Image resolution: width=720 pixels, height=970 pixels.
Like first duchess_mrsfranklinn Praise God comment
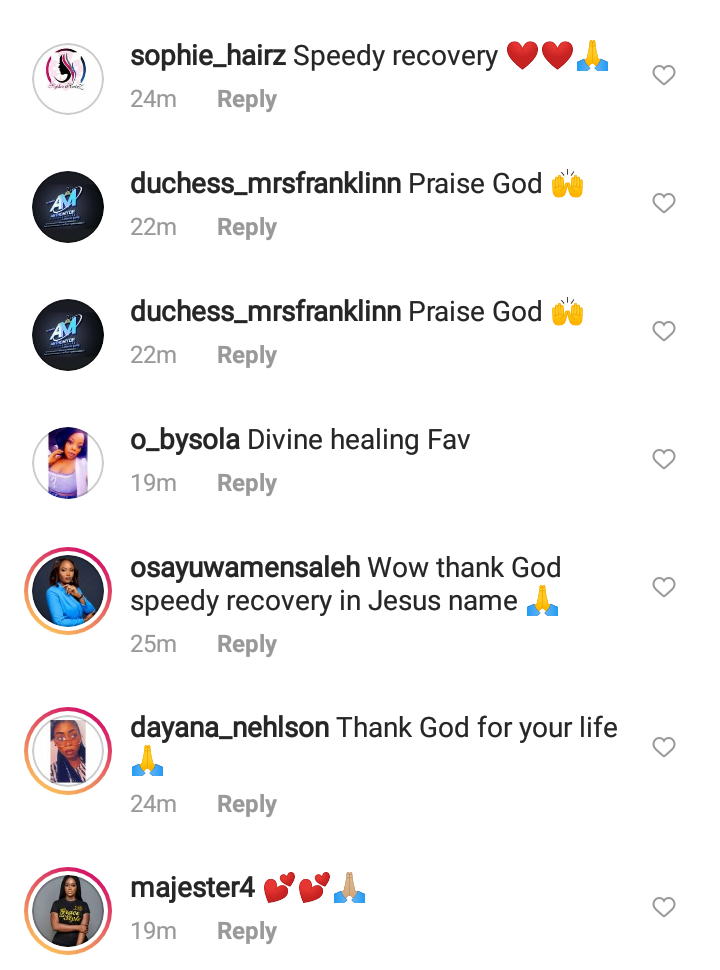click(x=664, y=203)
